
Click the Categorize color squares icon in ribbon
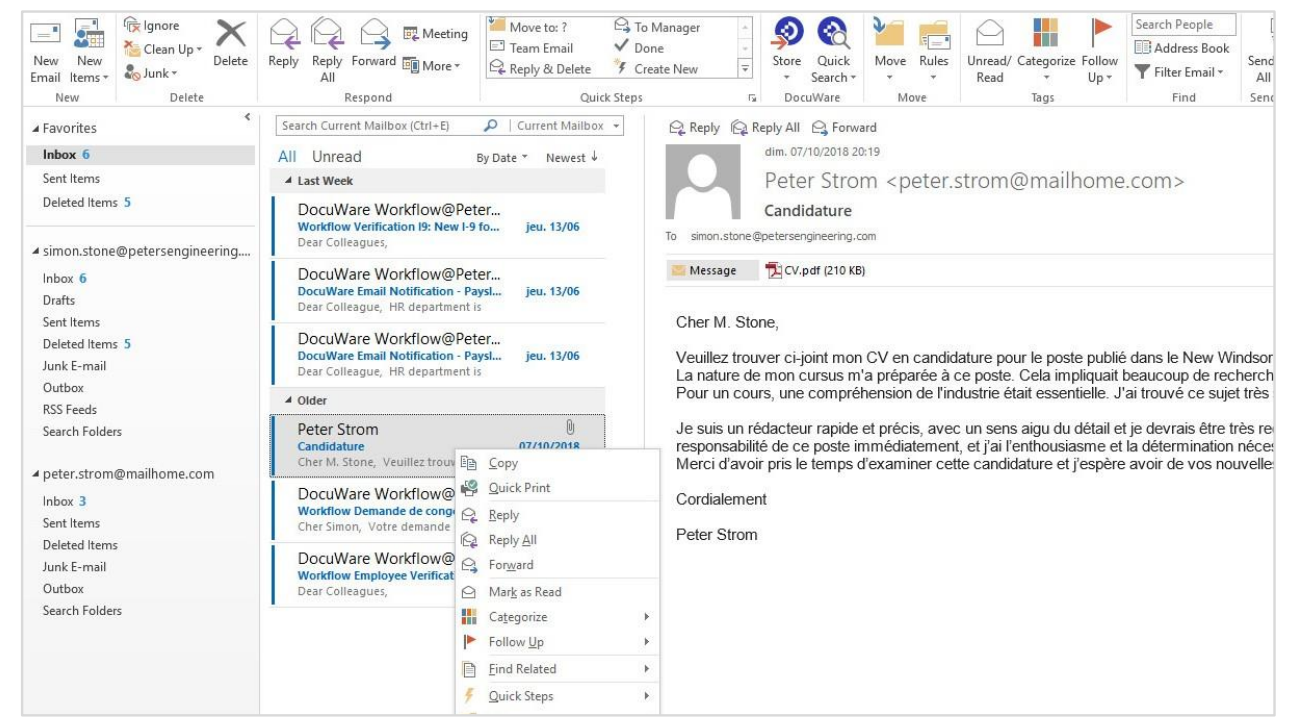pos(1047,34)
